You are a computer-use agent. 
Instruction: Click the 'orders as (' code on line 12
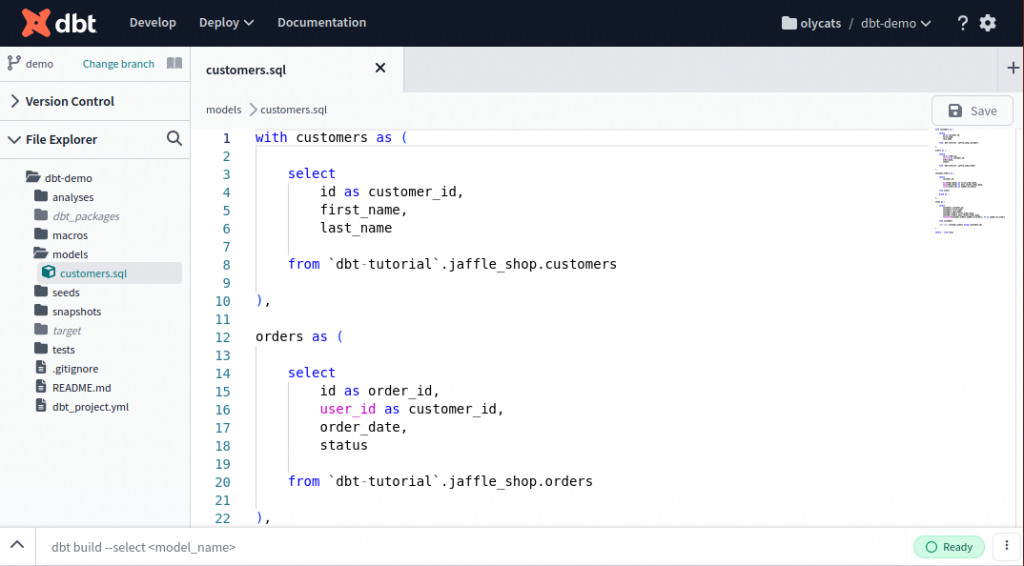[x=299, y=336]
